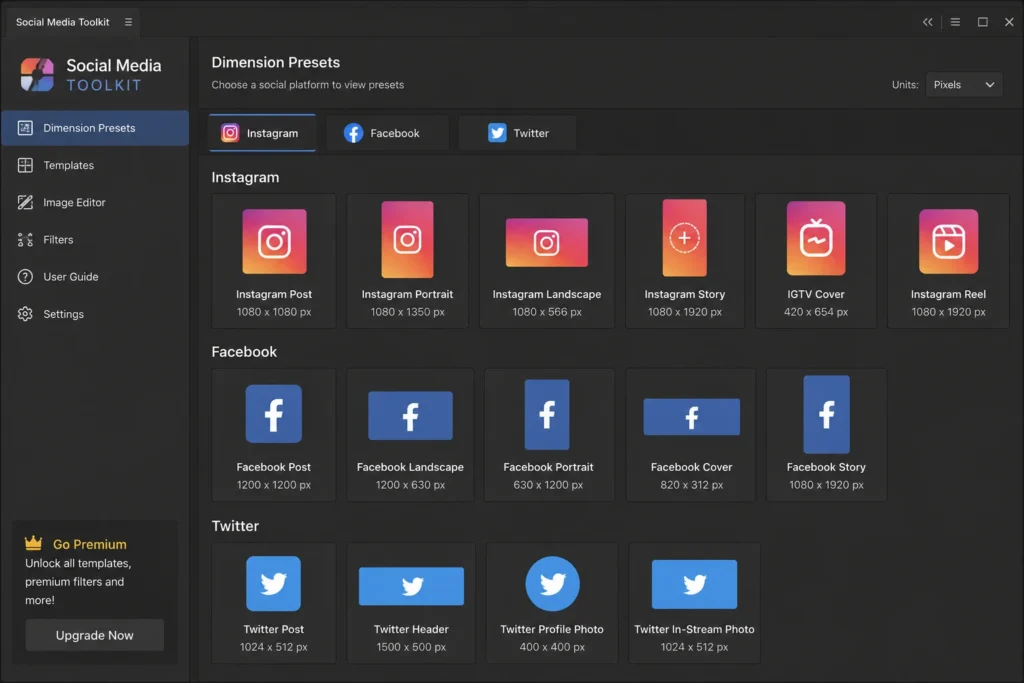Click the Go Premium crown icon
This screenshot has width=1024, height=683.
pyautogui.click(x=33, y=543)
